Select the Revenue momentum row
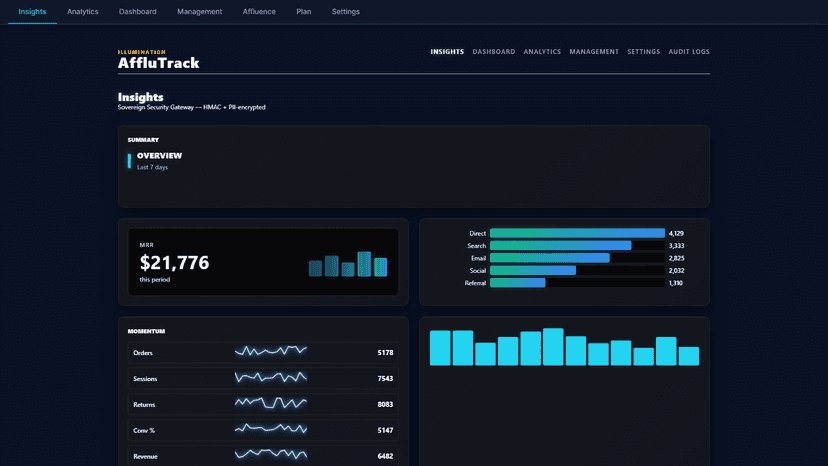Screen dimensions: 828x466 point(263,456)
